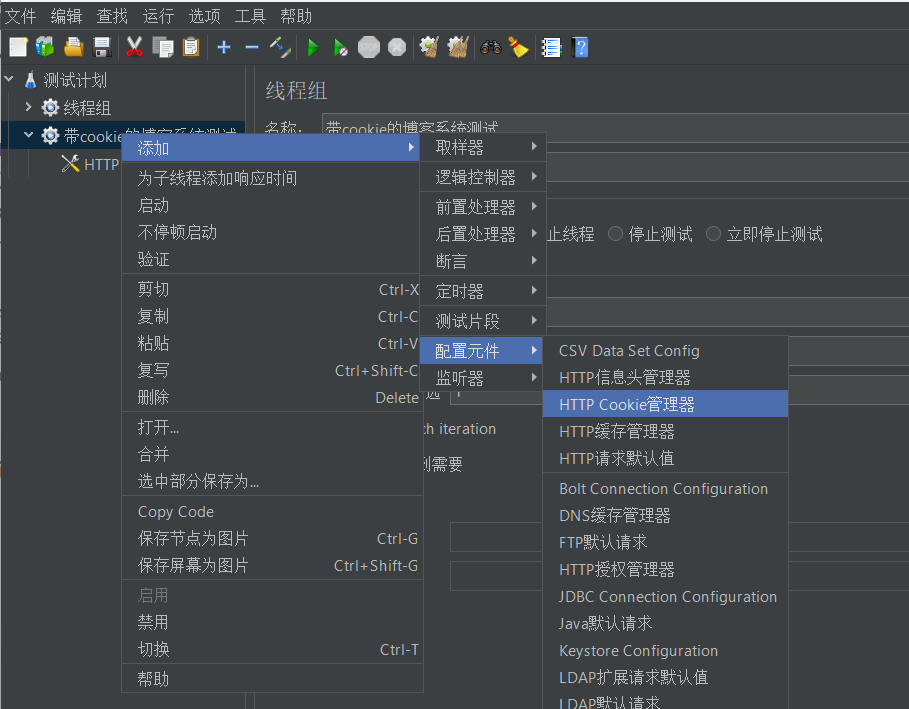Viewport: 909px width, 709px height.
Task: Collapse the 测试计划 tree node
Action: tap(9, 78)
